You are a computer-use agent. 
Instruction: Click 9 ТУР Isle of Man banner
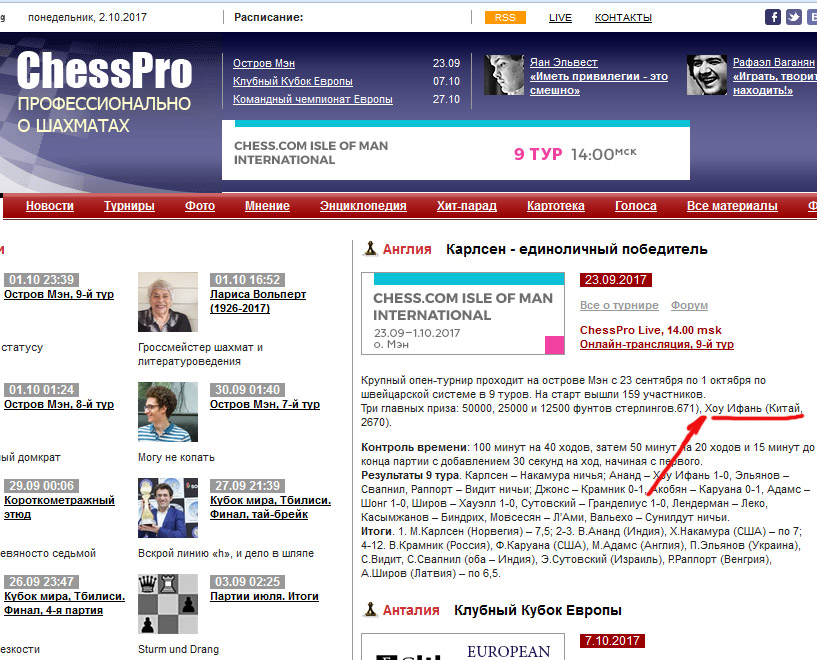455,152
